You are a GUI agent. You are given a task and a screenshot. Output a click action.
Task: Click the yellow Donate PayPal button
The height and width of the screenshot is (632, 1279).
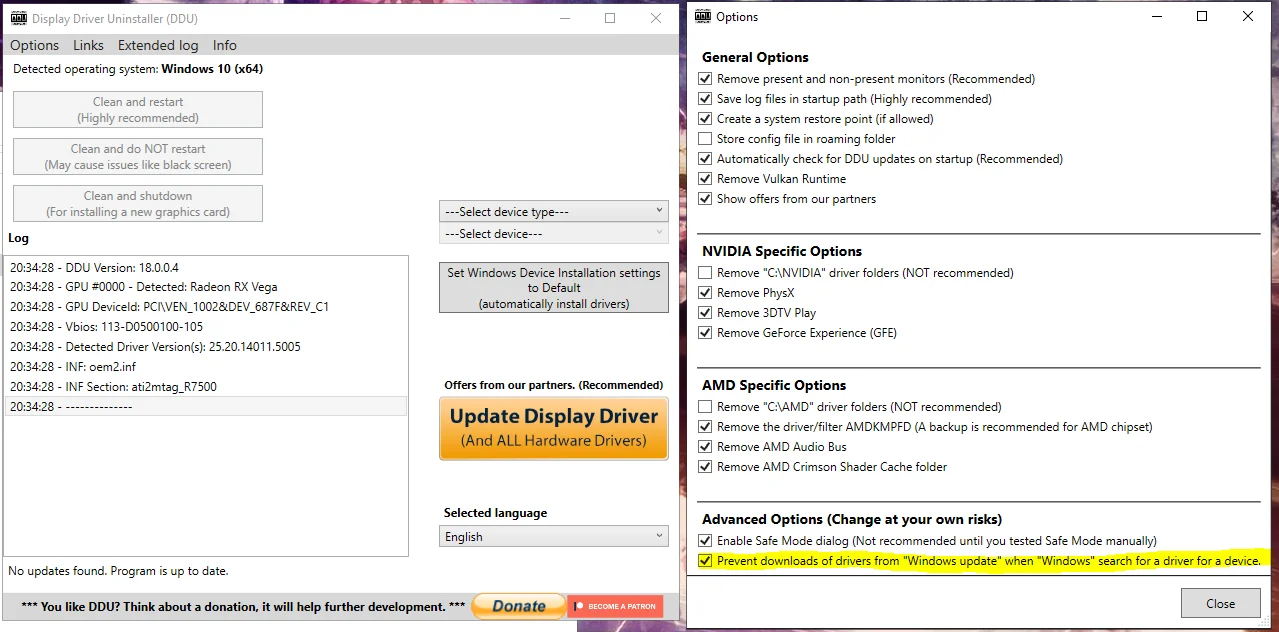pos(519,606)
